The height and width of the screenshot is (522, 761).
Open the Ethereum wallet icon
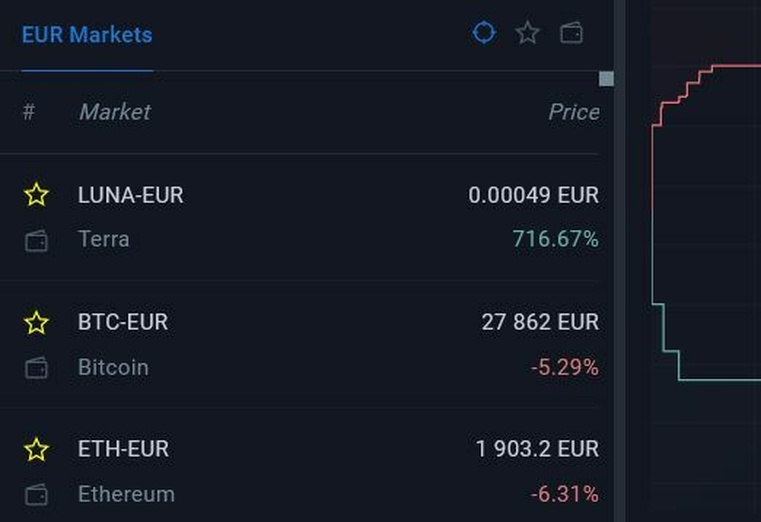click(36, 495)
